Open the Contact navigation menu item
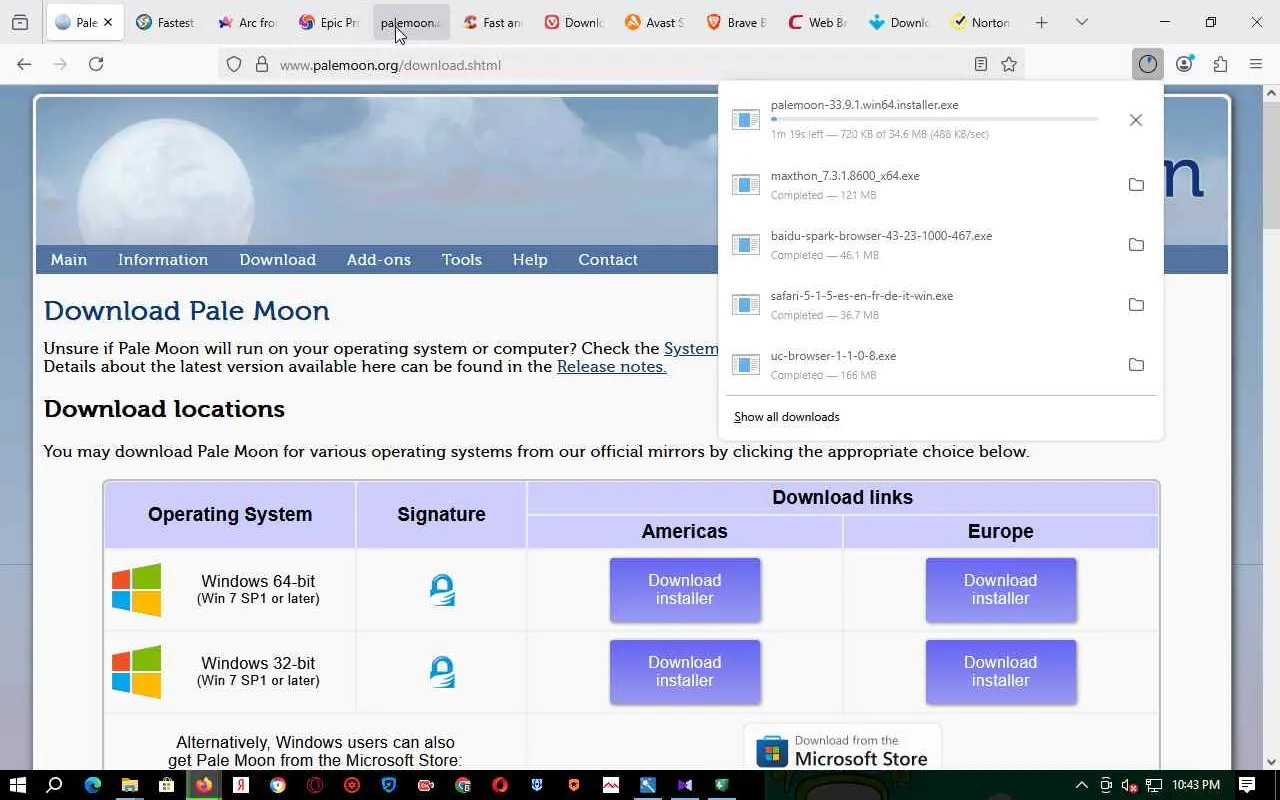This screenshot has height=800, width=1280. (x=608, y=259)
